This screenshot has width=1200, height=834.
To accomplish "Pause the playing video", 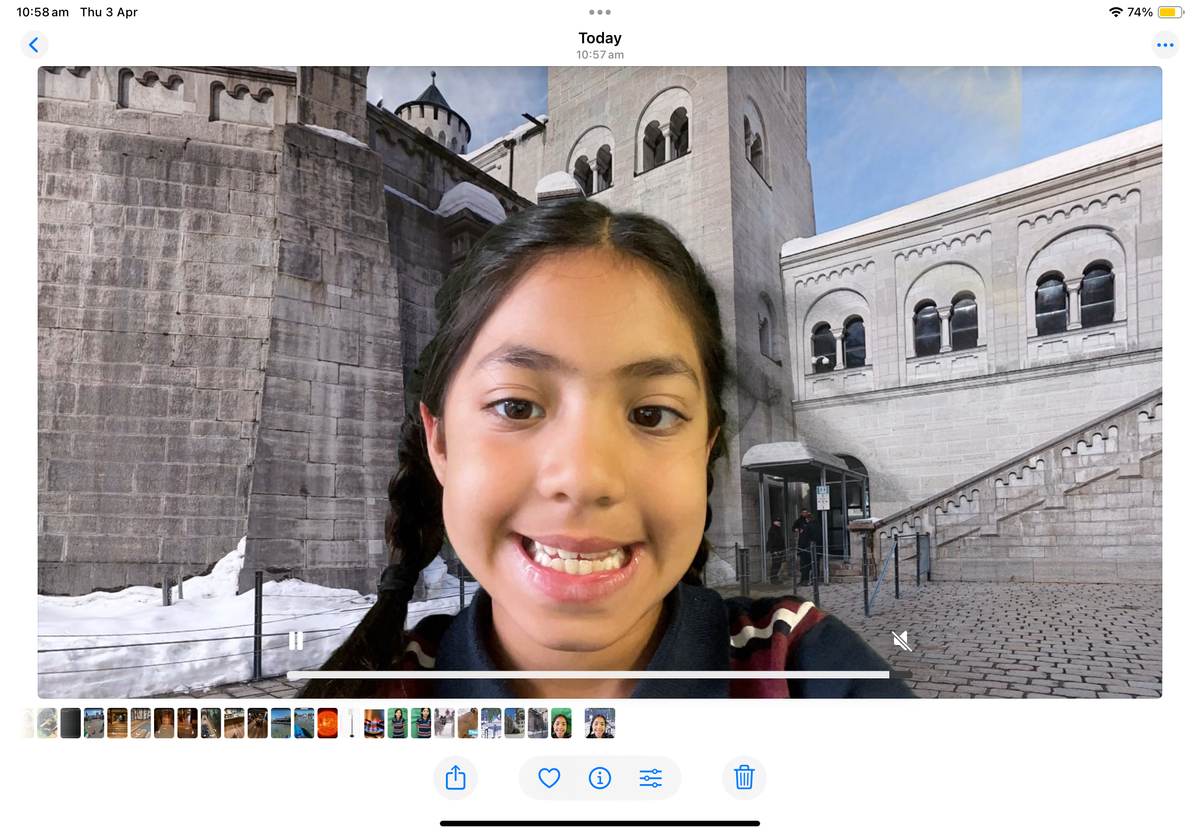I will pos(295,641).
